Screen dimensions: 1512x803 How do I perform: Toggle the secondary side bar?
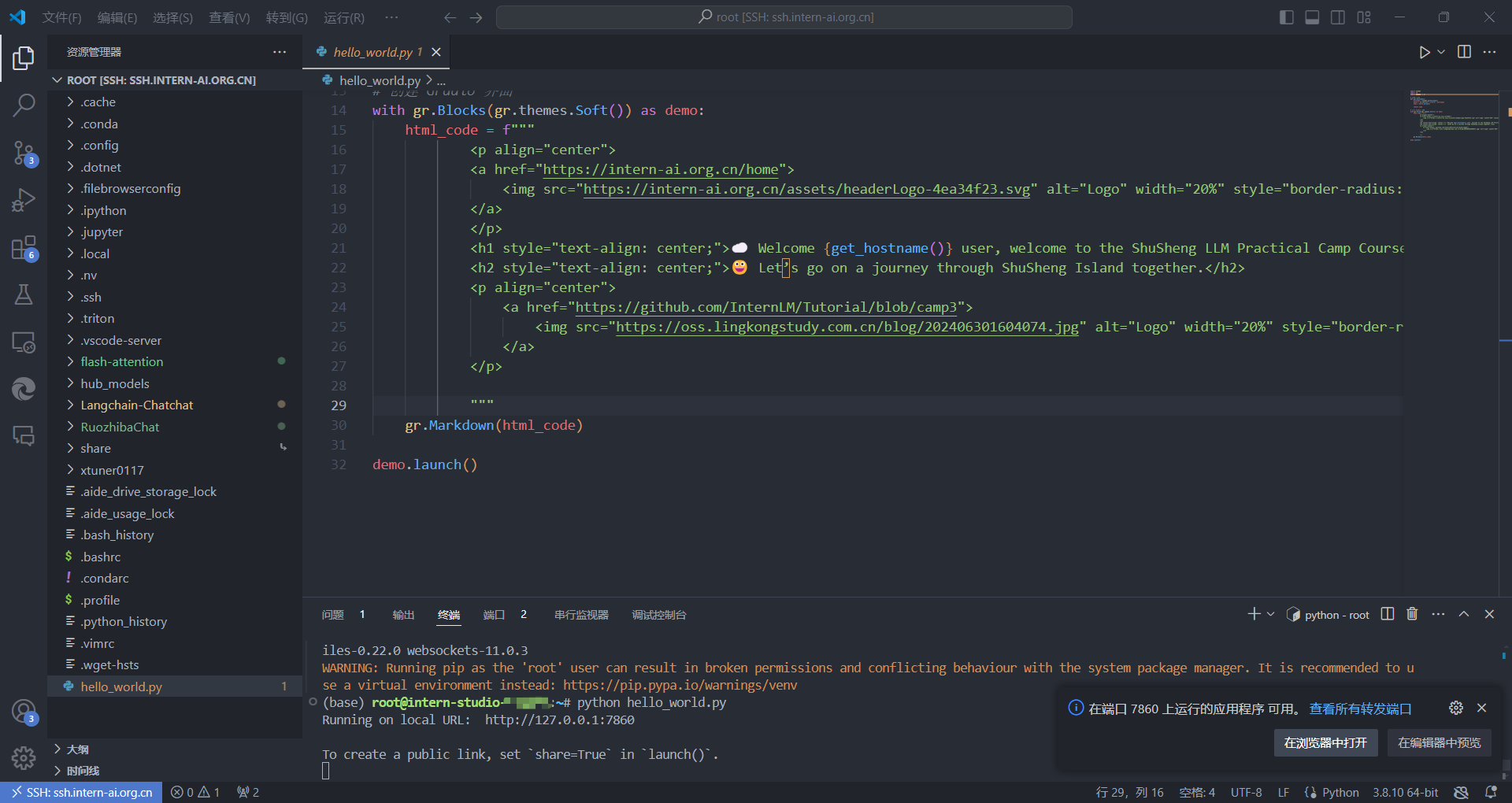coord(1338,17)
